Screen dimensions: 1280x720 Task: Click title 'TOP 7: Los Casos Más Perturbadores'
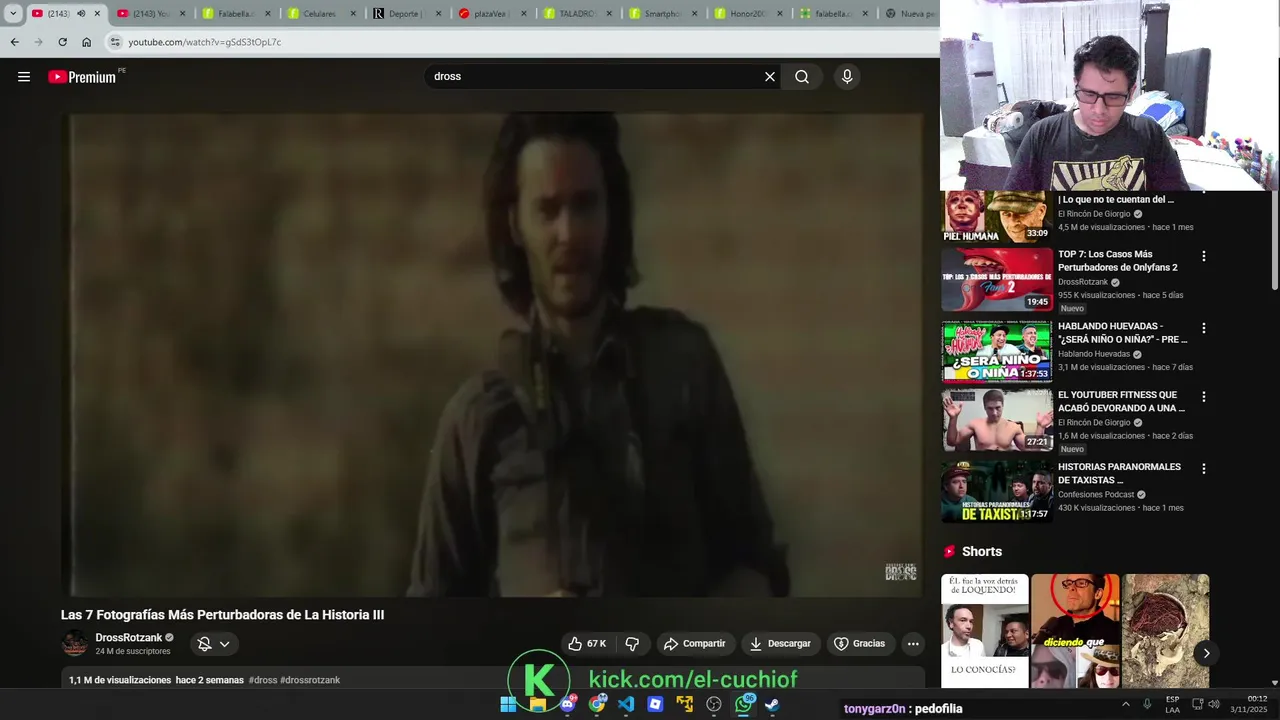tap(1118, 261)
